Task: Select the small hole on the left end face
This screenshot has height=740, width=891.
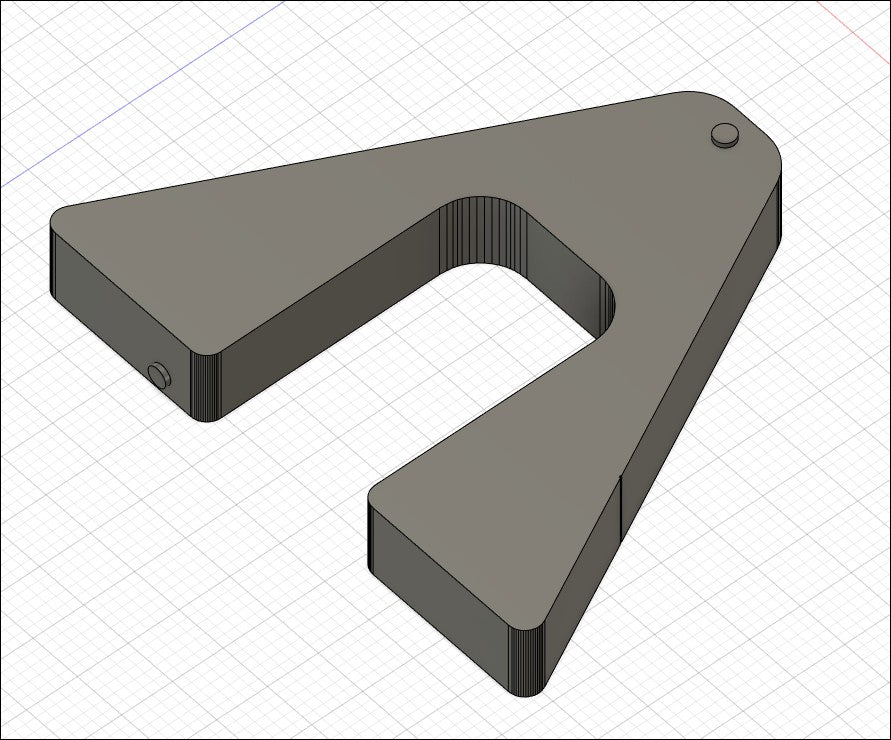Action: (157, 374)
